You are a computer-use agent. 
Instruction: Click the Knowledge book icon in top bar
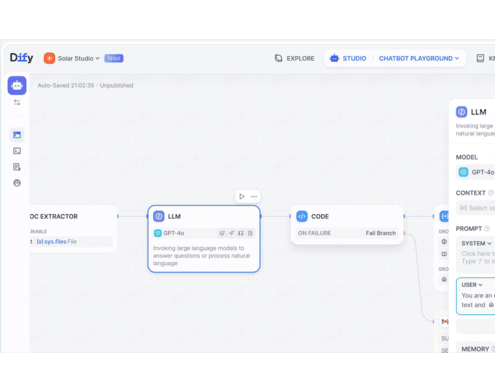(x=480, y=58)
